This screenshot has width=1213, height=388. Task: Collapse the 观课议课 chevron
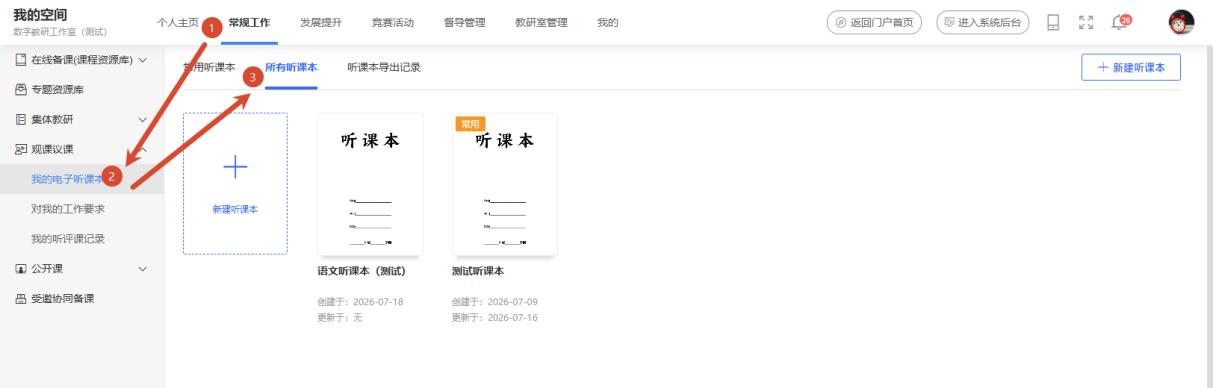coord(142,150)
